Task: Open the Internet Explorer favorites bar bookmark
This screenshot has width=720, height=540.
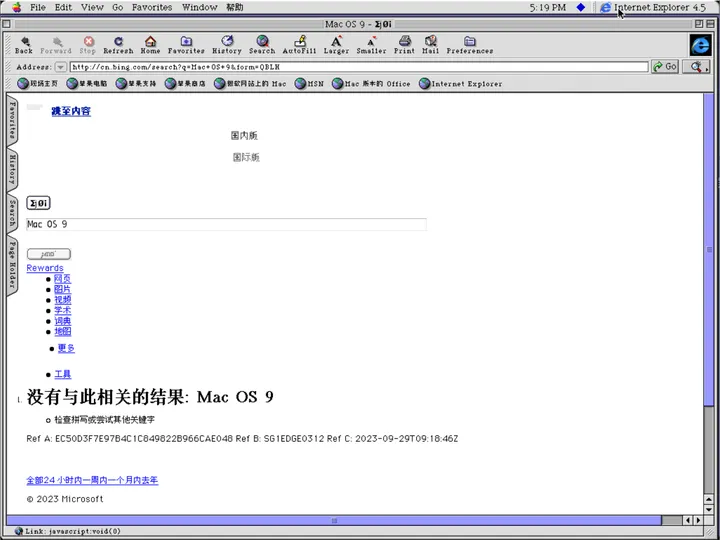Action: tap(461, 84)
